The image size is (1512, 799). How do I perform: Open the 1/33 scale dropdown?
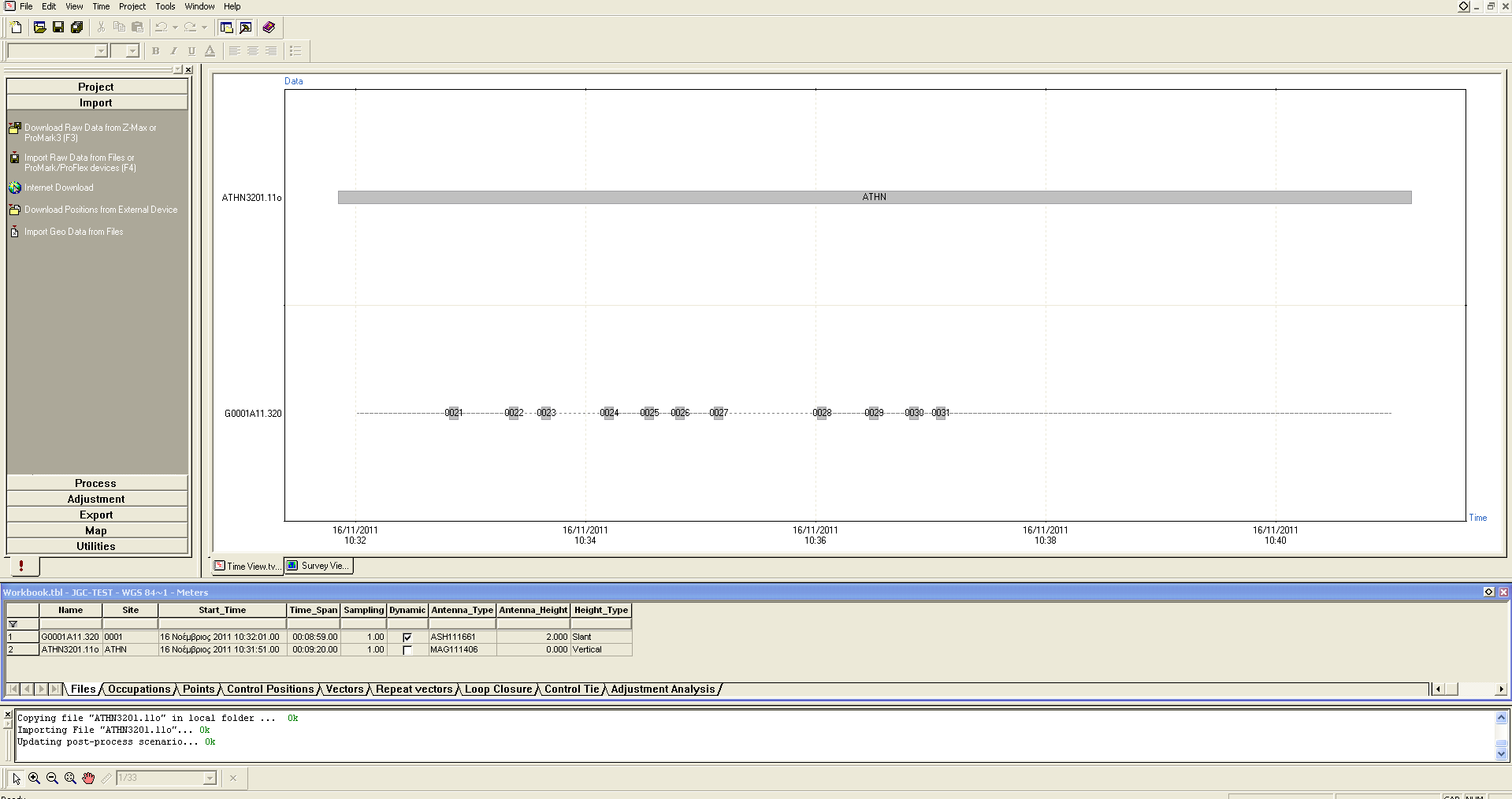tap(210, 779)
